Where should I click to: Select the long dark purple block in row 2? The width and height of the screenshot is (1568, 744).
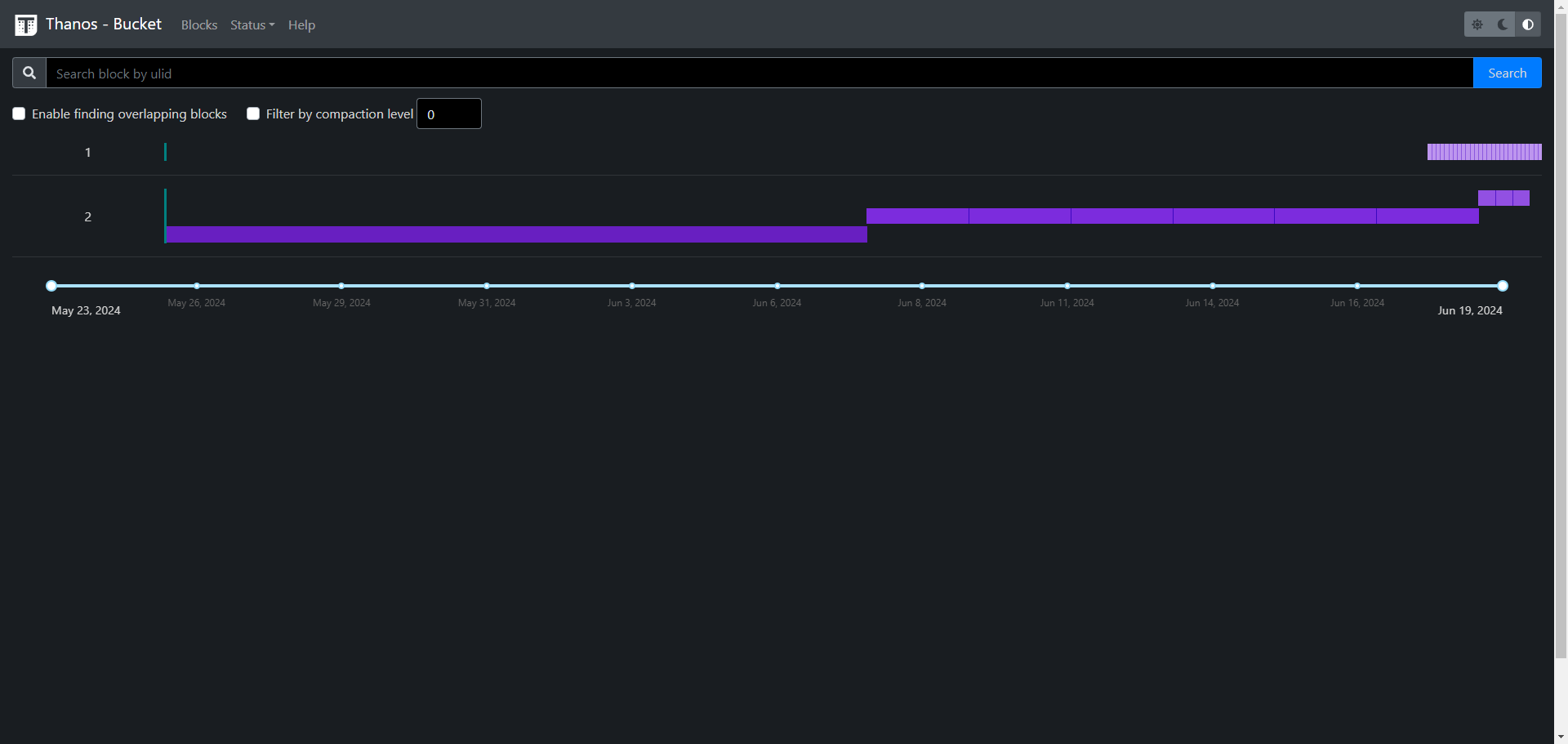point(516,234)
